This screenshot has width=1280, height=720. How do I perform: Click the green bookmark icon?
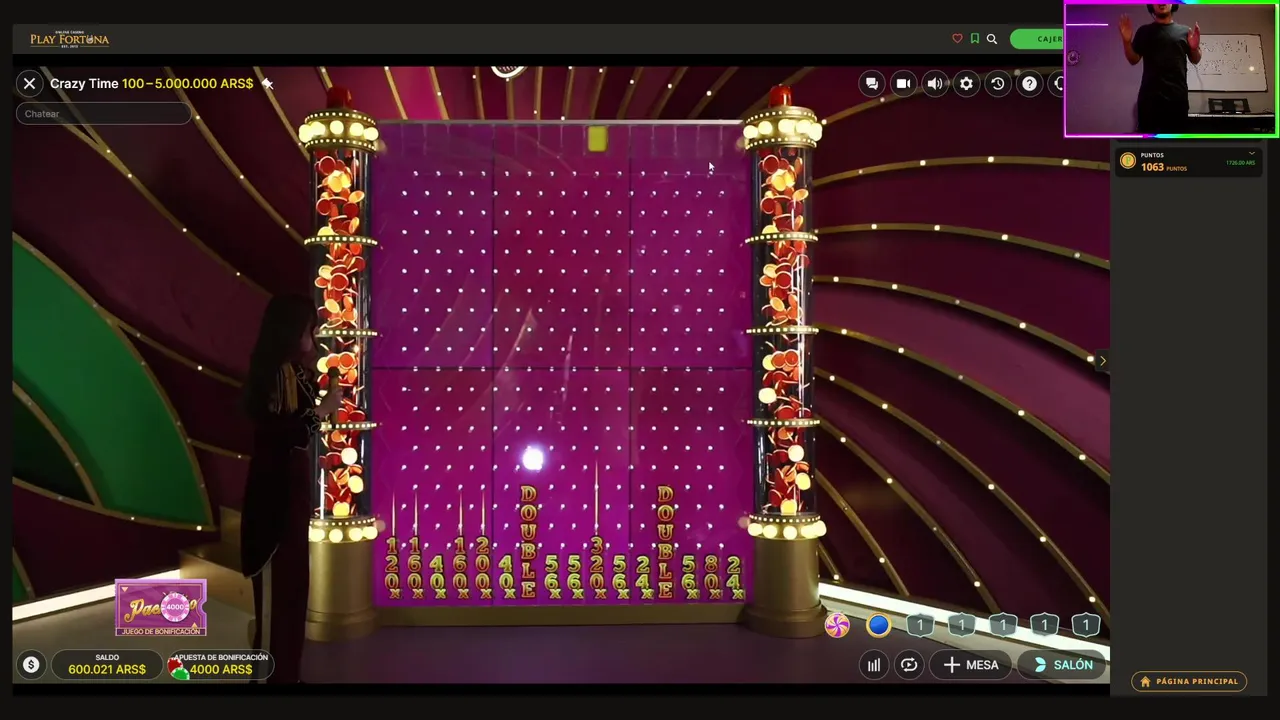click(974, 39)
